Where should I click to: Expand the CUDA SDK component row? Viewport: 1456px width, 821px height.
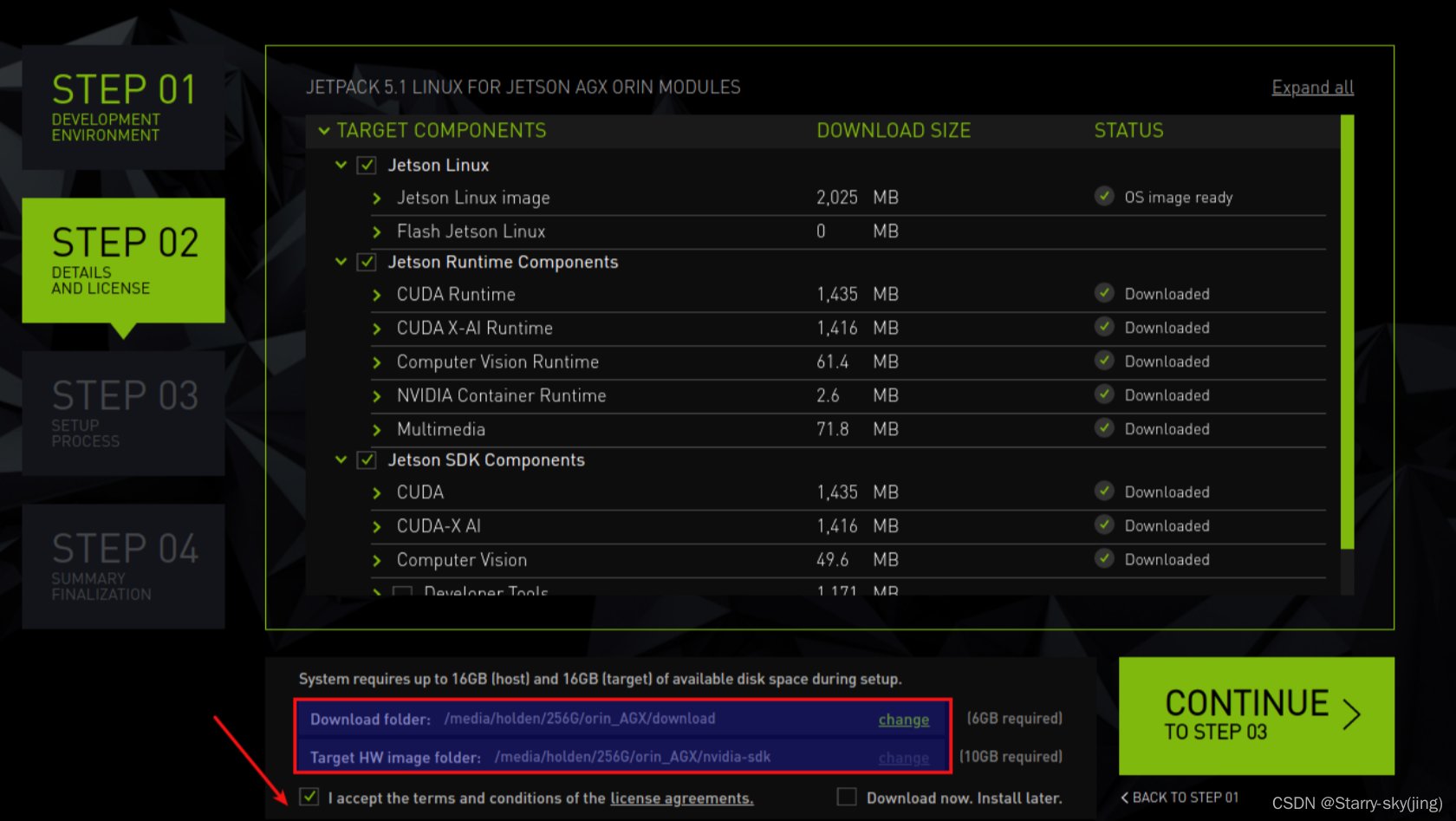pos(376,493)
